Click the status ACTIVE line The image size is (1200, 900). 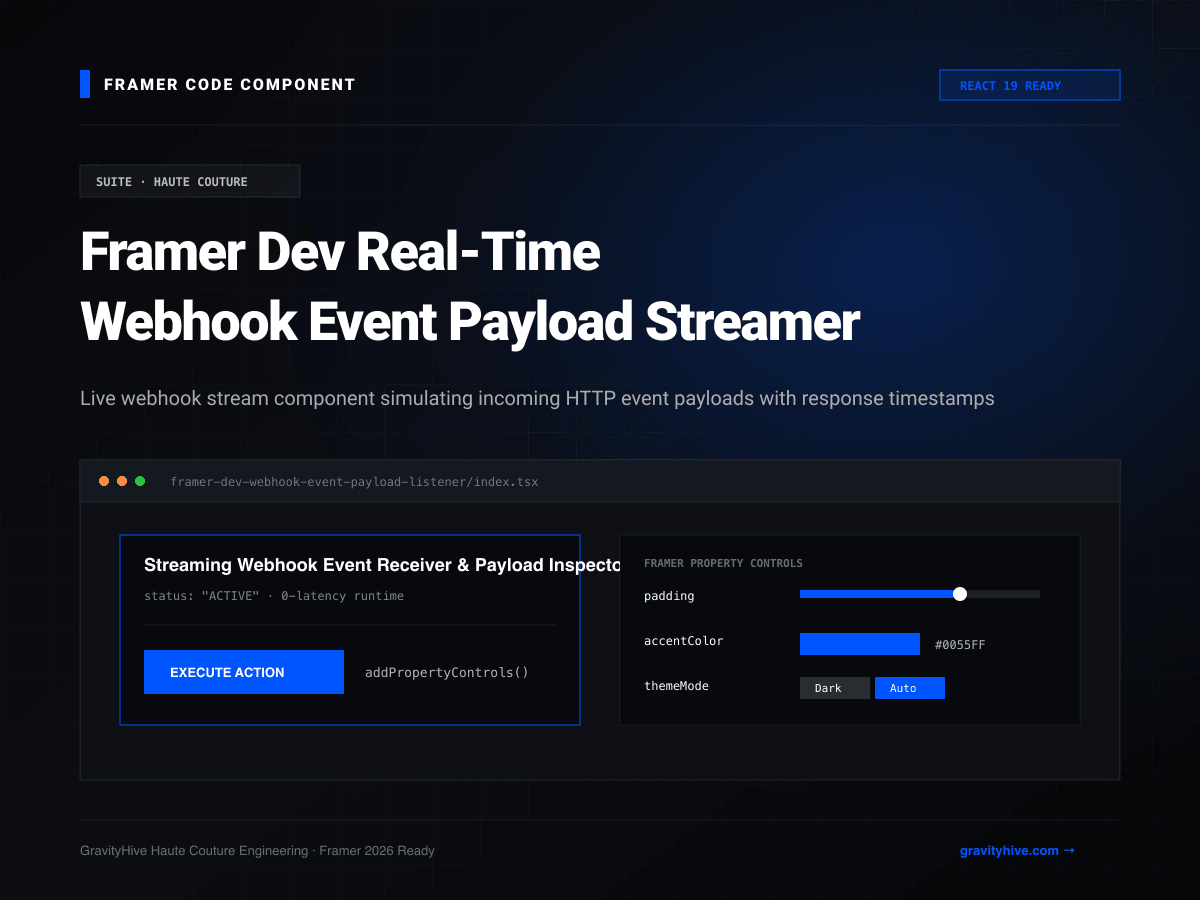[x=274, y=596]
